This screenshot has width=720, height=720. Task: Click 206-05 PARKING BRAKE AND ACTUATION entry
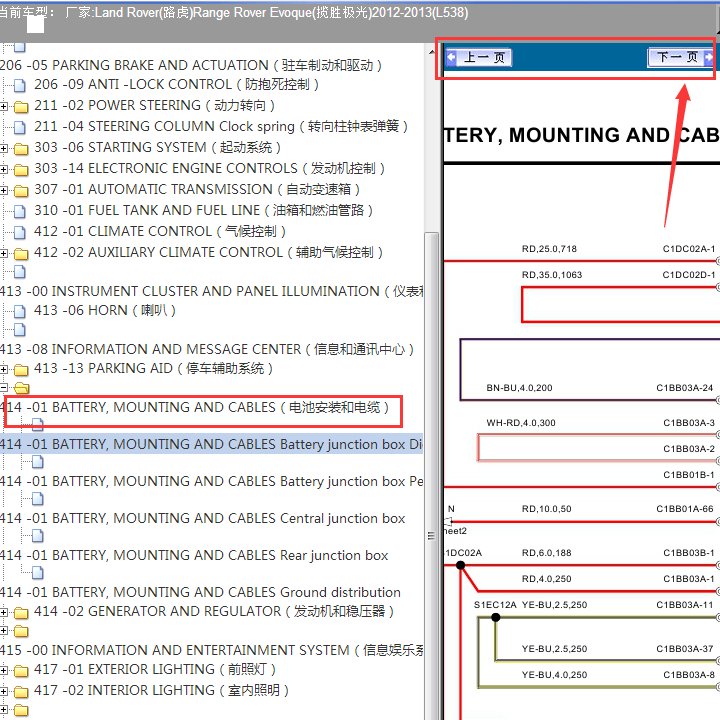(191, 65)
